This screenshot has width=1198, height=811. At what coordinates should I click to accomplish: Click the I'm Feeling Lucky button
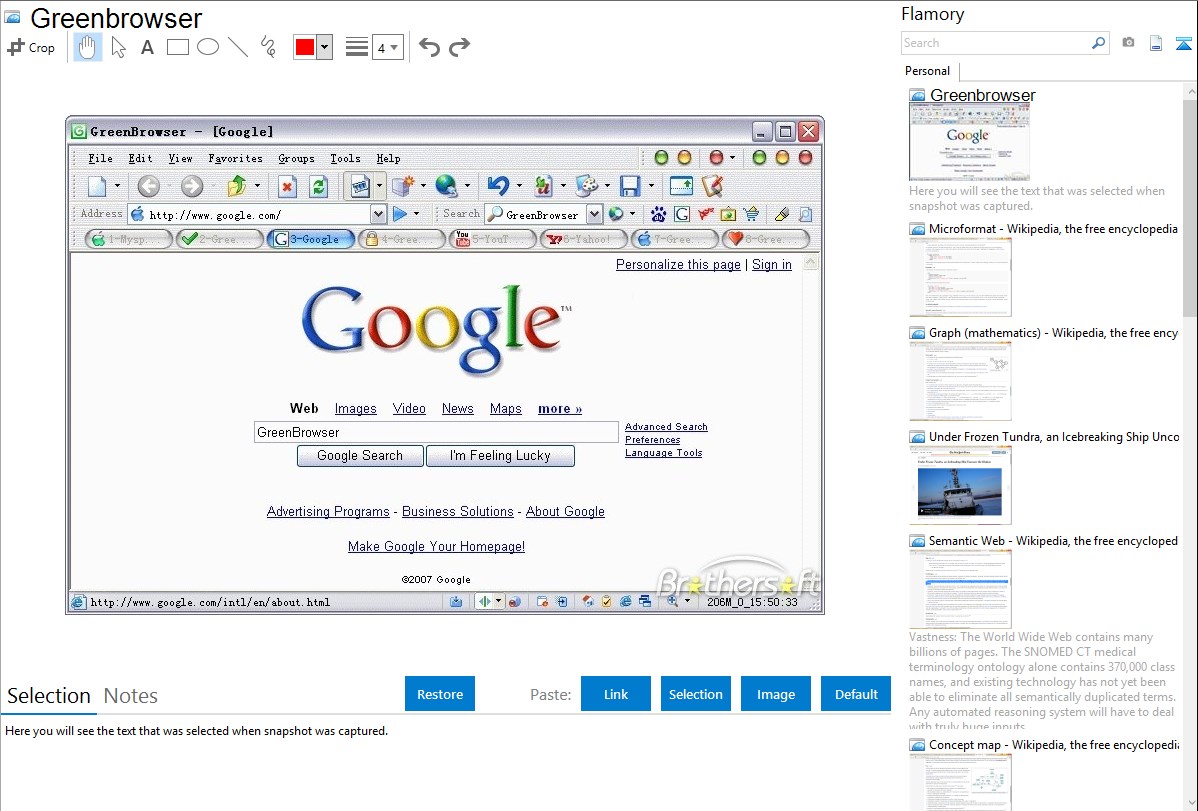tap(500, 456)
